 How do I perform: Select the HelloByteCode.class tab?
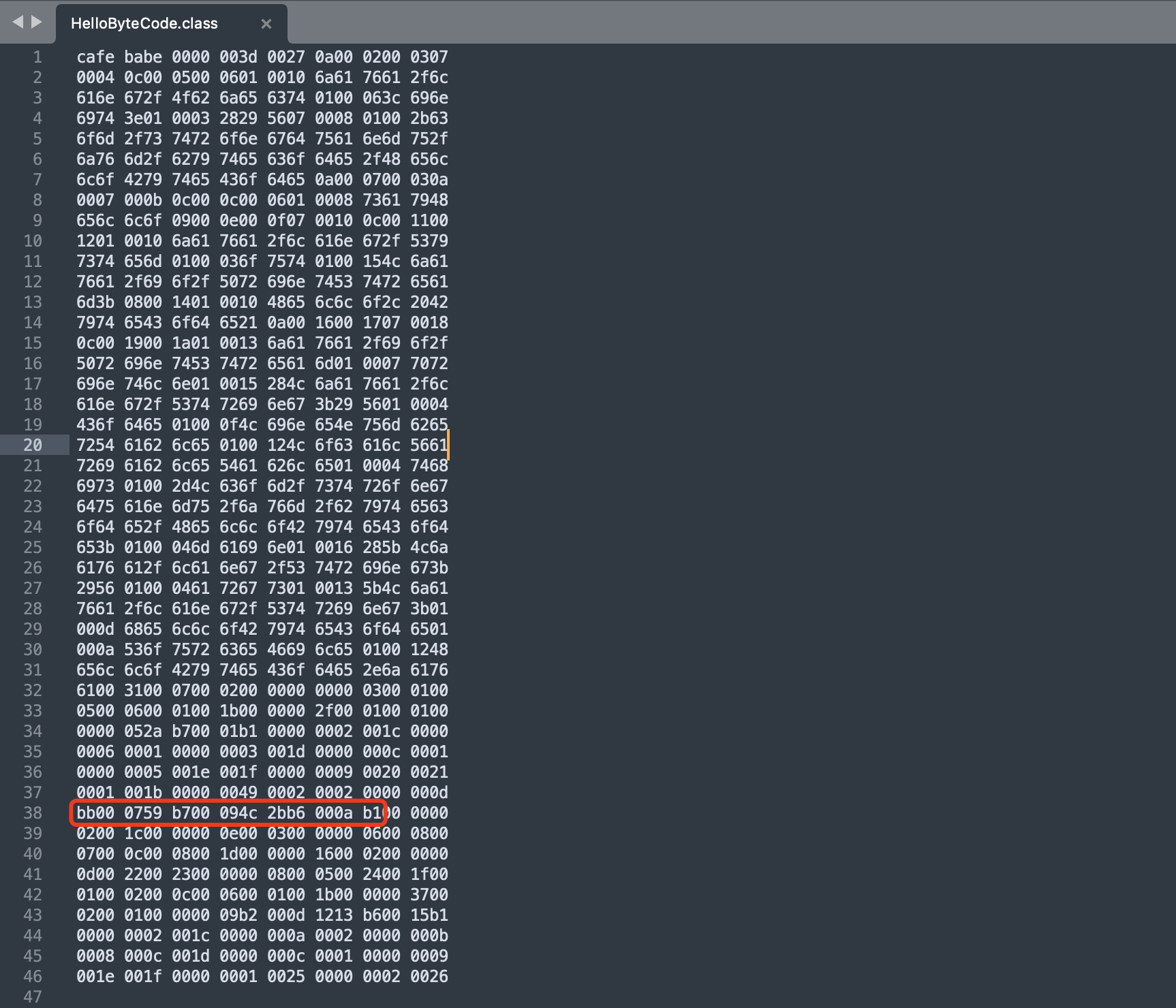[144, 24]
